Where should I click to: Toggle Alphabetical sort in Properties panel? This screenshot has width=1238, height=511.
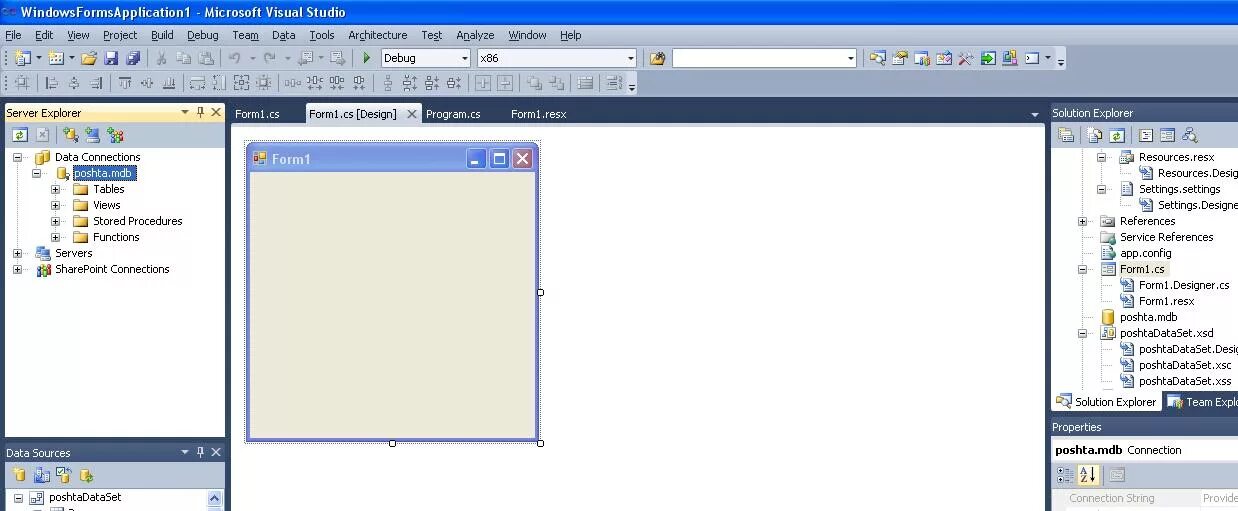click(x=1088, y=475)
